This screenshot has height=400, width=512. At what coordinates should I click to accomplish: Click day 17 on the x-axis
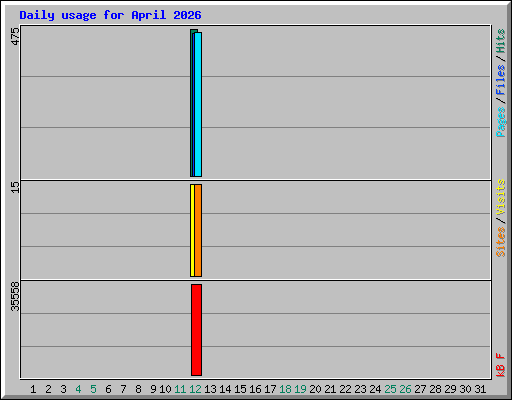(270, 389)
